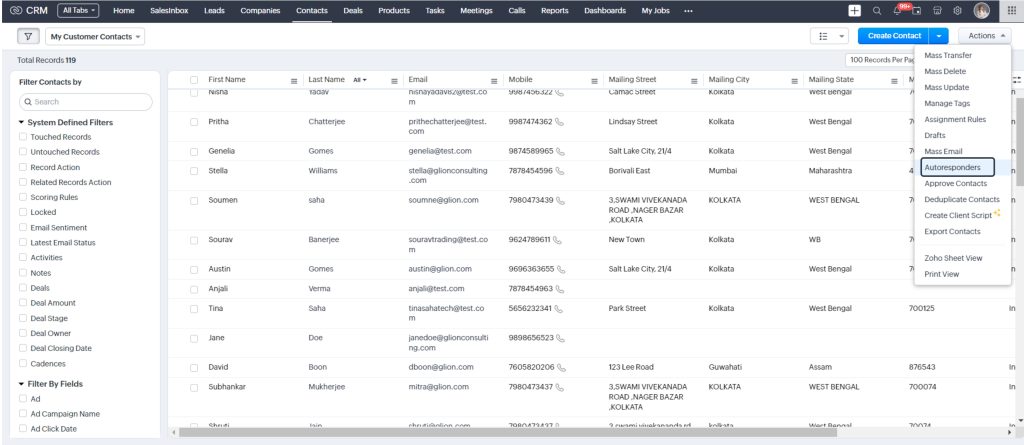Open the calendar icon in top bar
The height and width of the screenshot is (445, 1024).
coord(916,10)
